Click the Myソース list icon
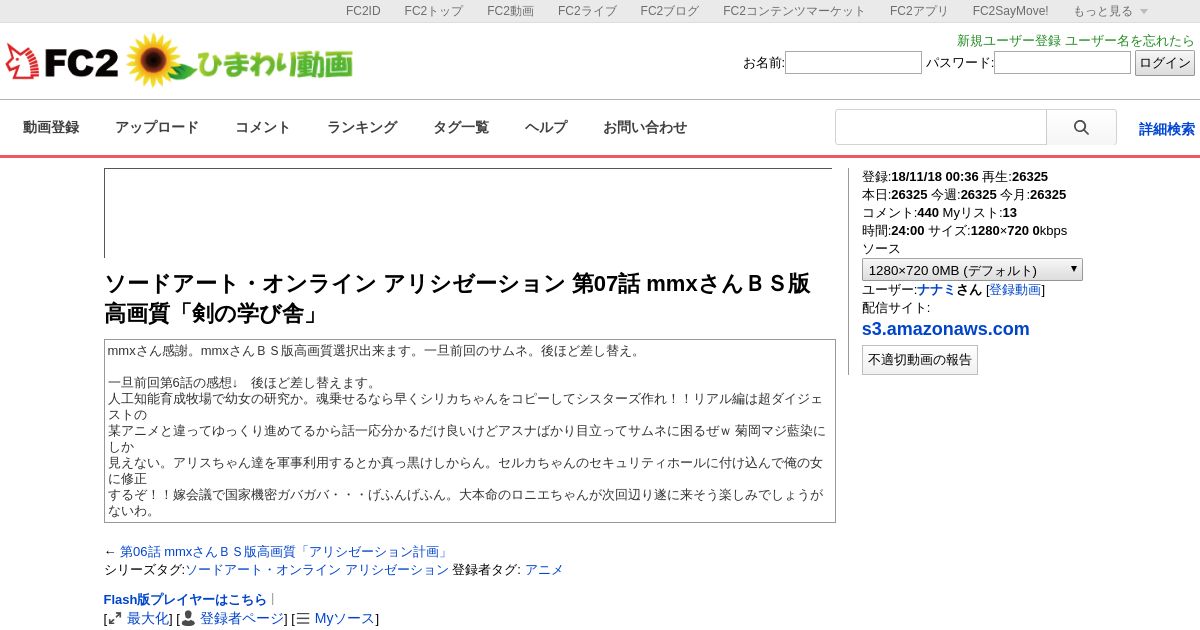1200x630 pixels. coord(303,619)
